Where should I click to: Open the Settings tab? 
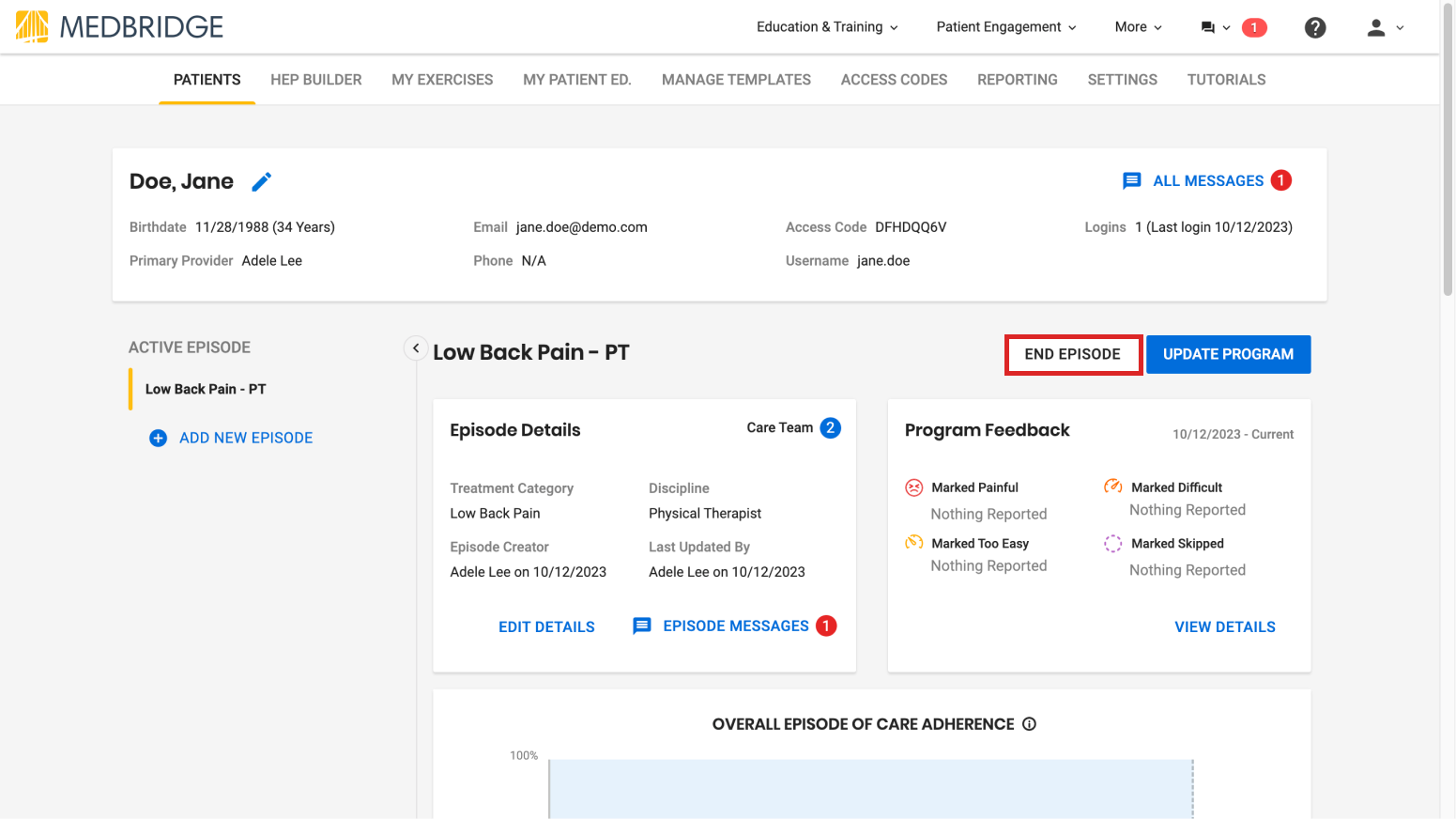[1123, 80]
